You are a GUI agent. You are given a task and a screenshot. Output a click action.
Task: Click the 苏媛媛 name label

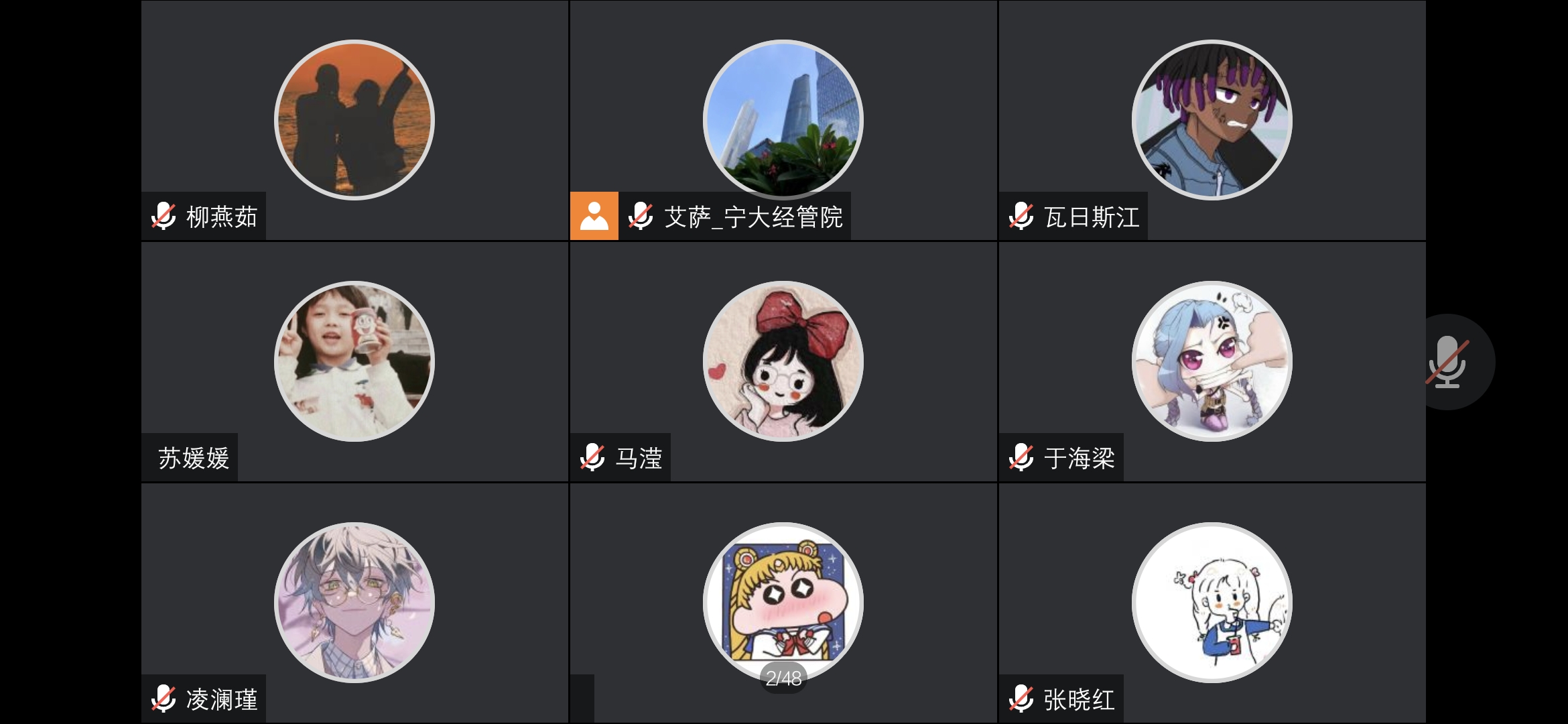[194, 458]
